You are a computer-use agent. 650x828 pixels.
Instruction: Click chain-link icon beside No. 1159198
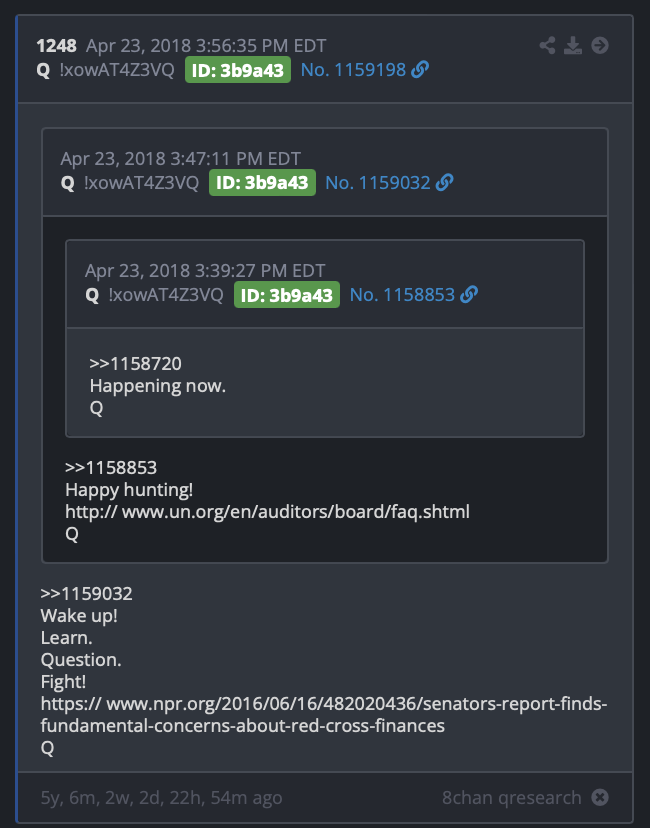420,69
